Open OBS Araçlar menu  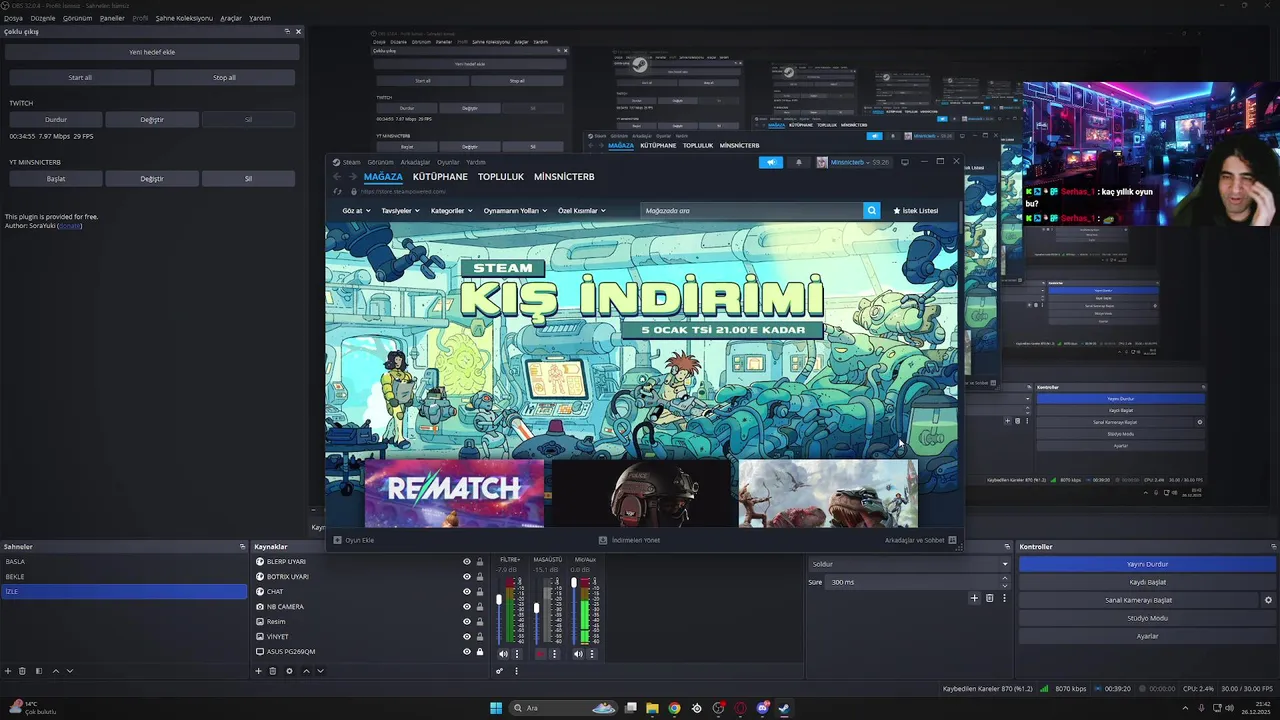tap(231, 18)
